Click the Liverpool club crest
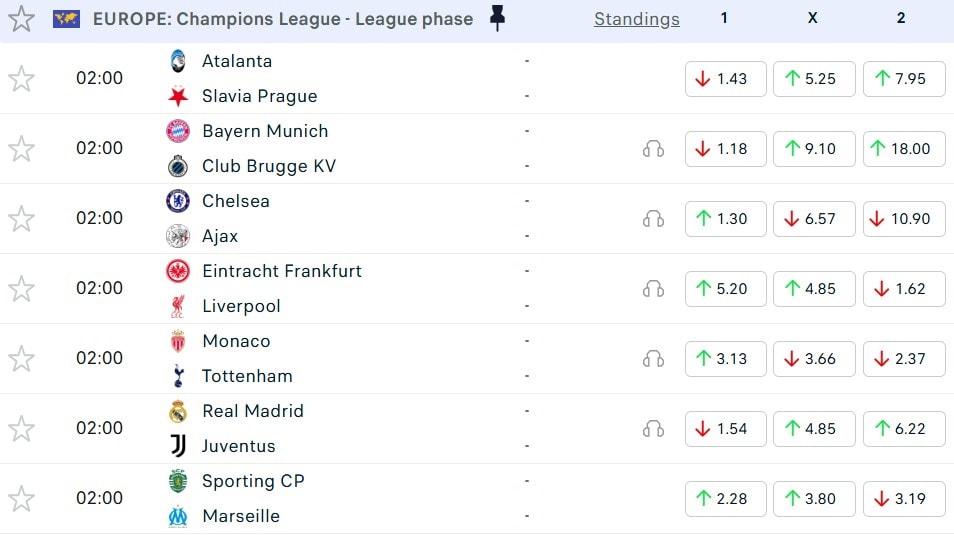The image size is (954, 538). 178,306
